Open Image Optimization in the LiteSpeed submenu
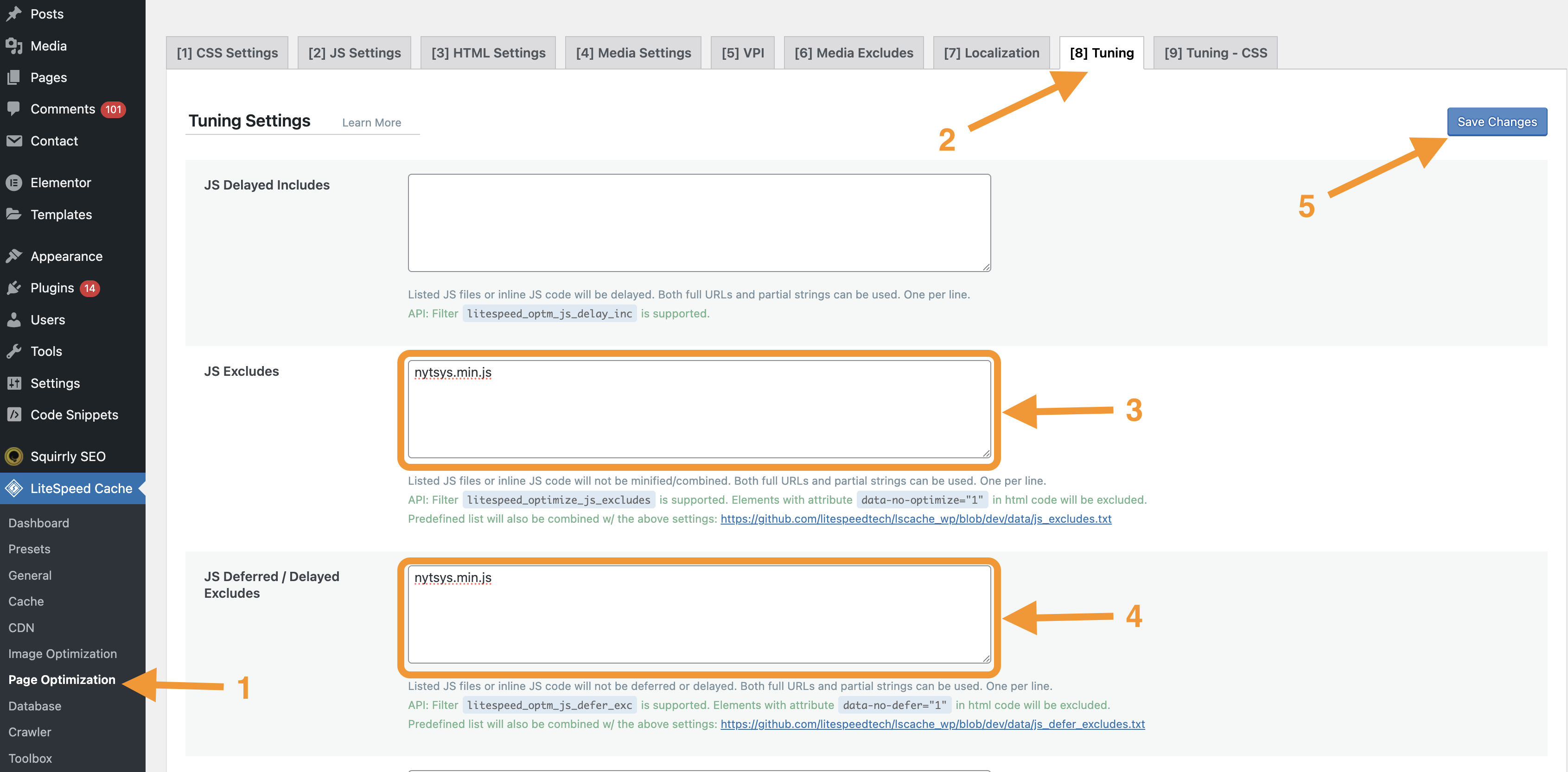1568x772 pixels. [x=63, y=653]
